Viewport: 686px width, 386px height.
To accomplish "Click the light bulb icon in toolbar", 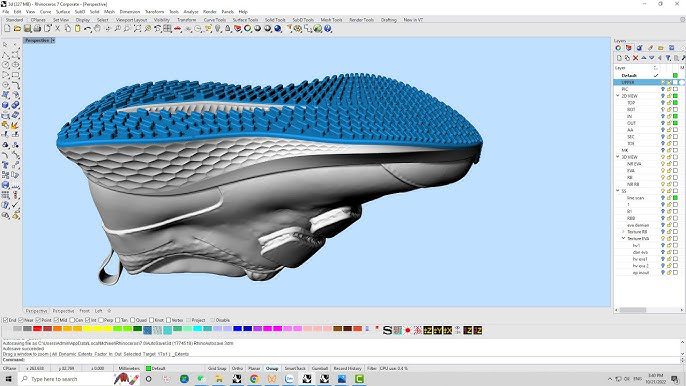I will click(218, 28).
